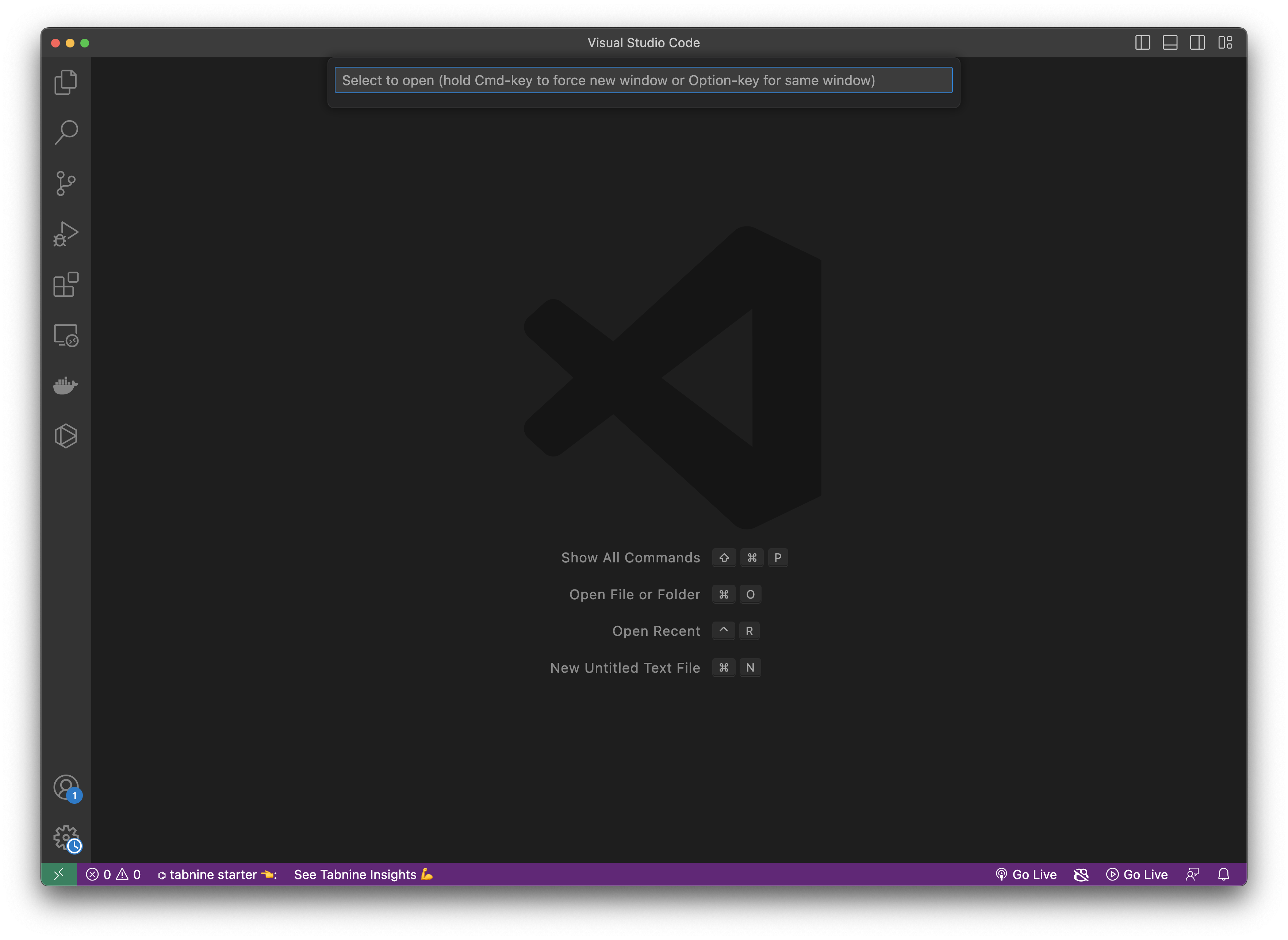Screen dimensions: 1288x940
Task: Click See Tabnine Insights in status bar
Action: 363,875
